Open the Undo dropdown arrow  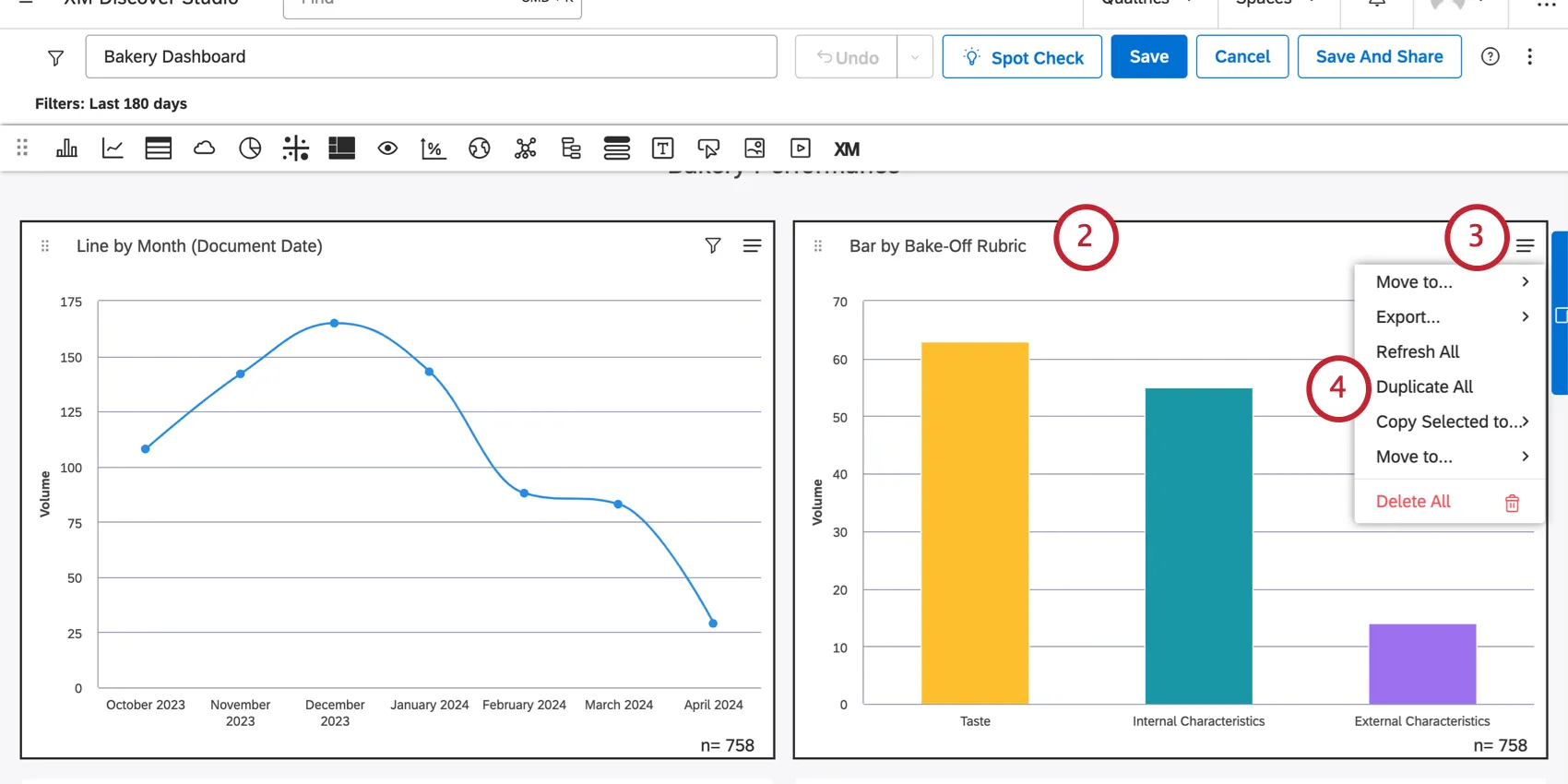pyautogui.click(x=914, y=57)
